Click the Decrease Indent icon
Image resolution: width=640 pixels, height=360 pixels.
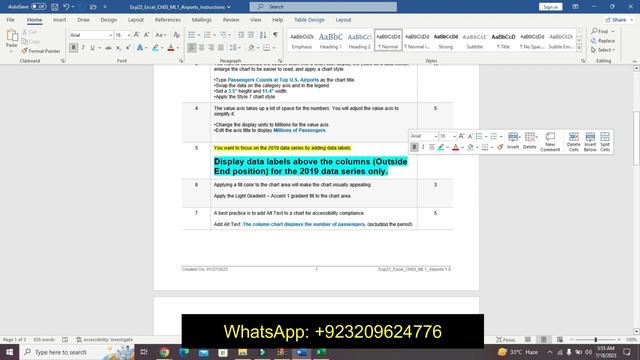click(x=241, y=35)
